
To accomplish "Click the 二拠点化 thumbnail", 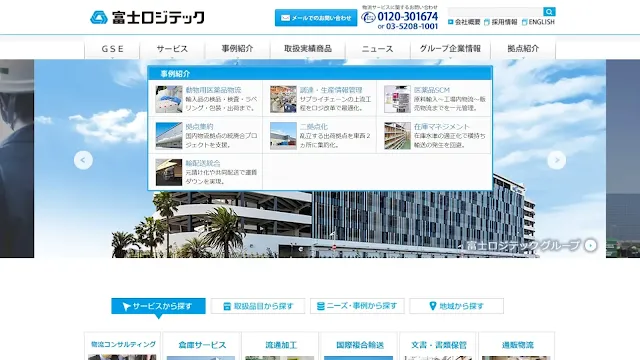I will [283, 136].
